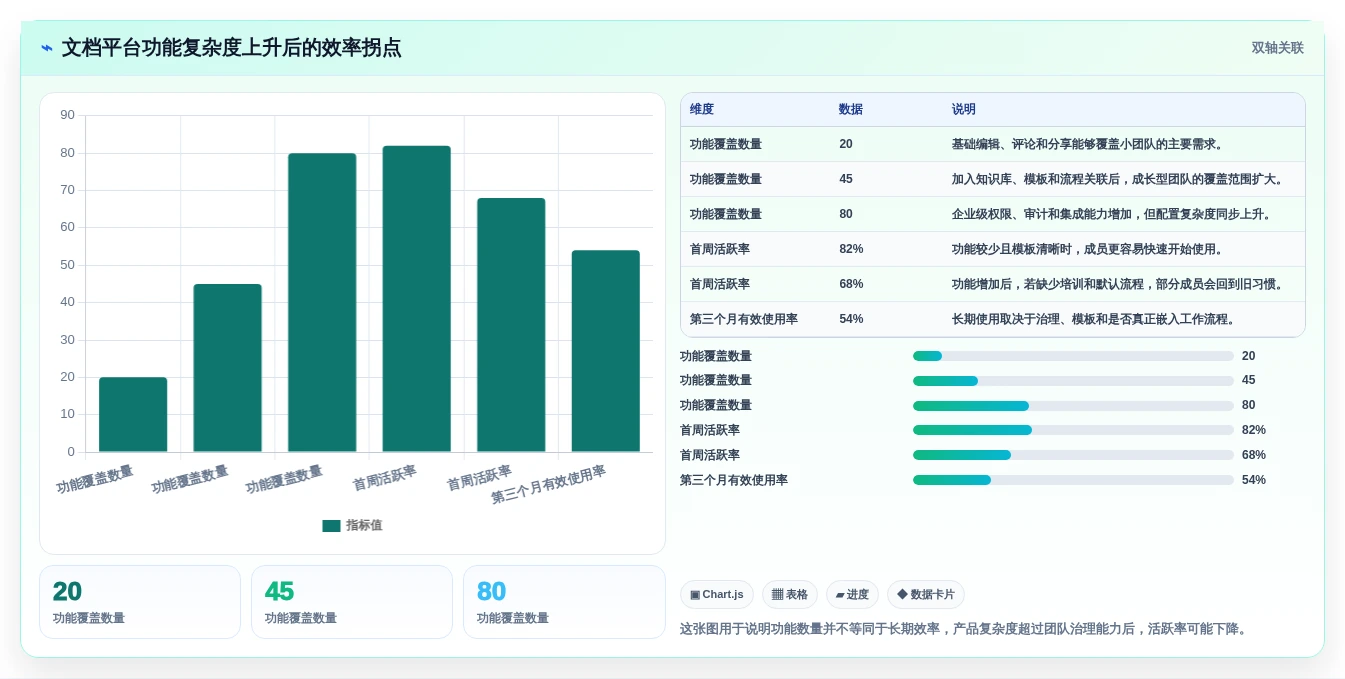Select the 数据卡片 chip
Screen dimensions: 1345x679
[x=926, y=595]
